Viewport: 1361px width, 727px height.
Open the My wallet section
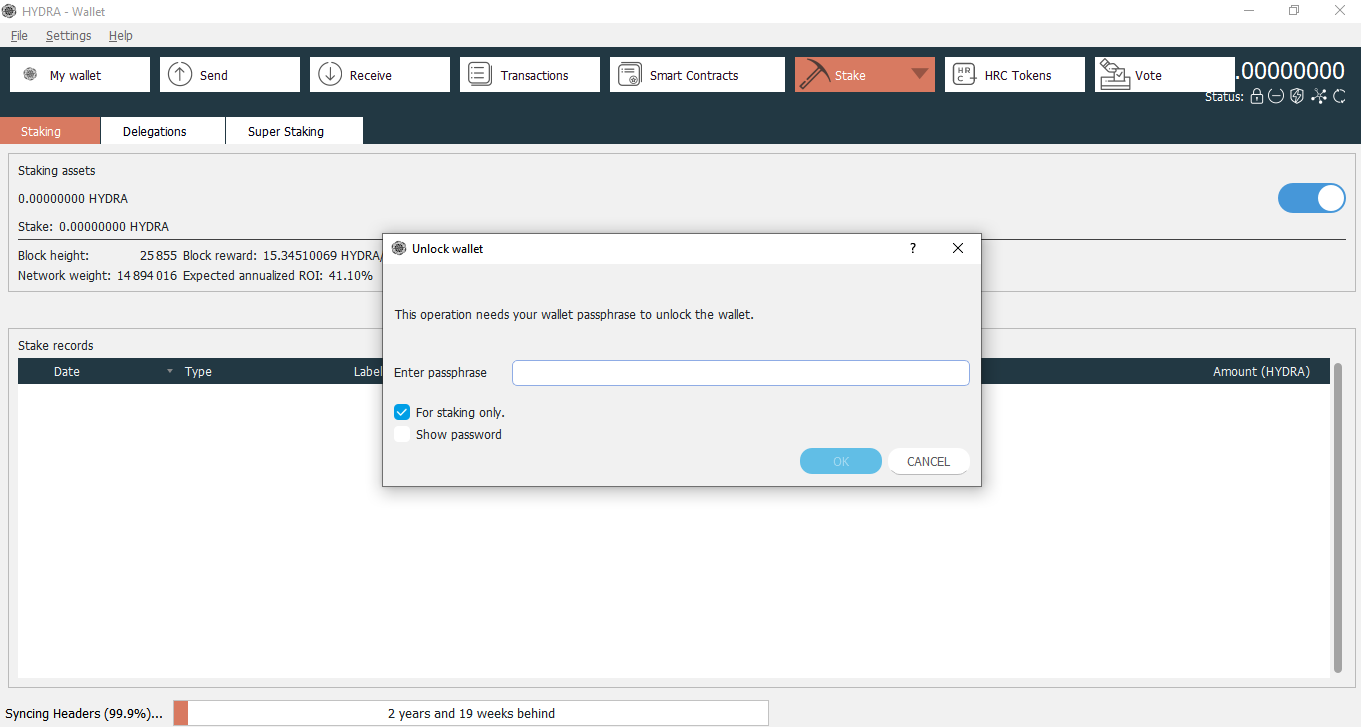click(79, 74)
